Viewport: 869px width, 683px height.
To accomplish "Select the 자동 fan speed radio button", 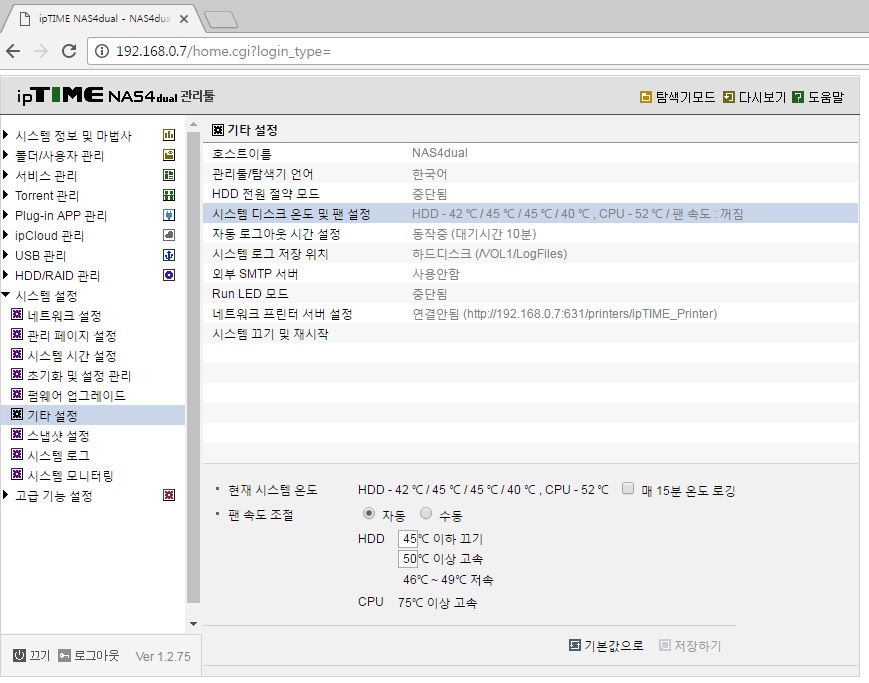I will coord(369,513).
